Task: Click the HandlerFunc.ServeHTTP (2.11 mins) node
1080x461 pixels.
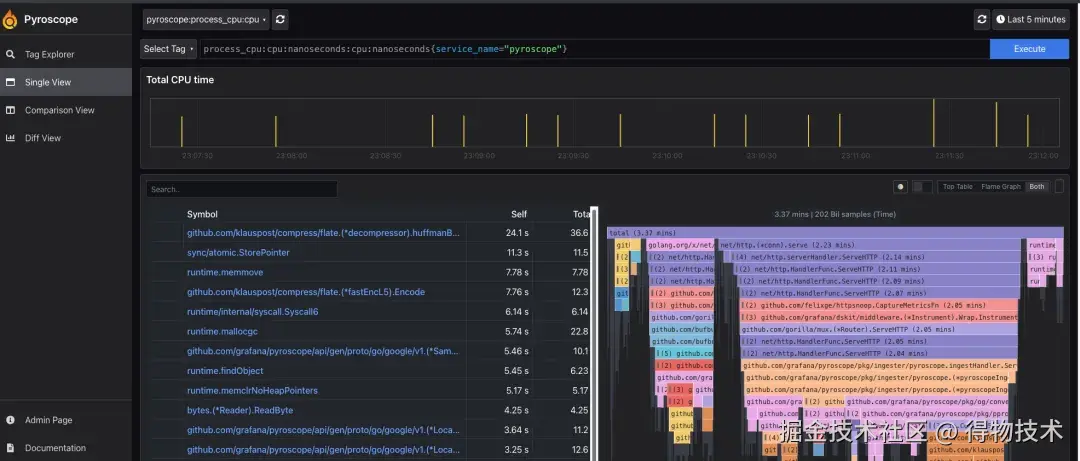Action: 878,269
